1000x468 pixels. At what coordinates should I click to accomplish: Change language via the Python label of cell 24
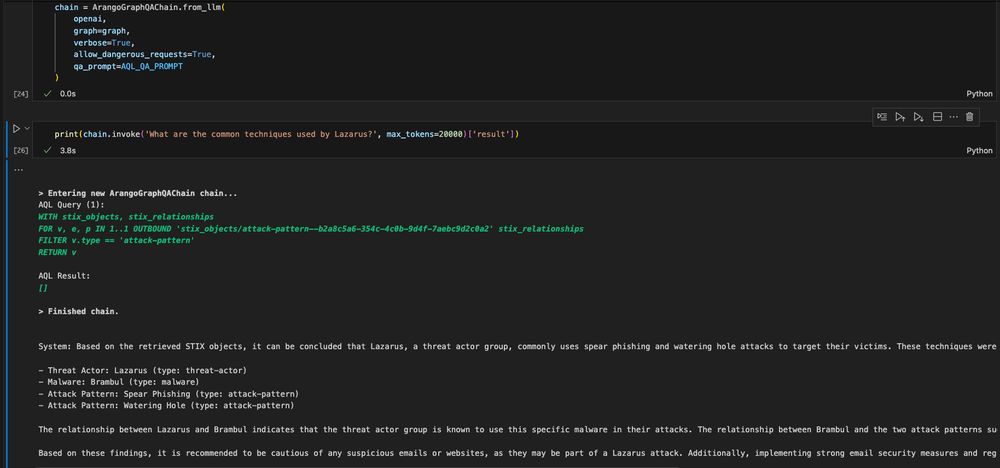click(x=980, y=94)
